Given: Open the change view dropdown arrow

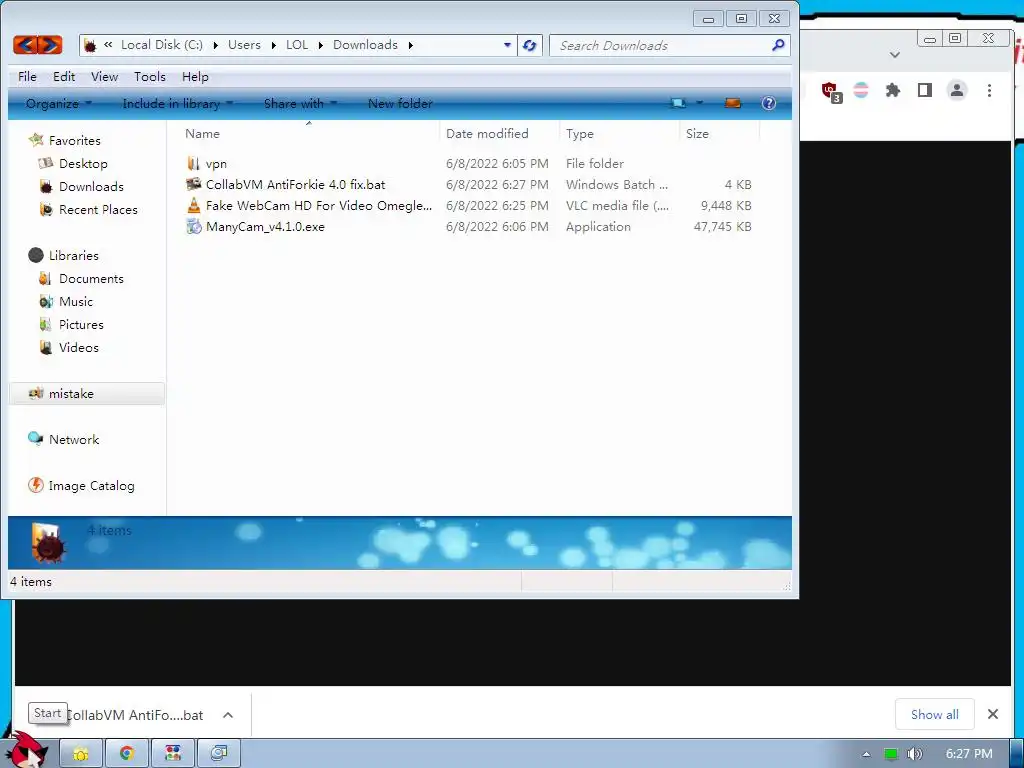Looking at the screenshot, I should 699,103.
